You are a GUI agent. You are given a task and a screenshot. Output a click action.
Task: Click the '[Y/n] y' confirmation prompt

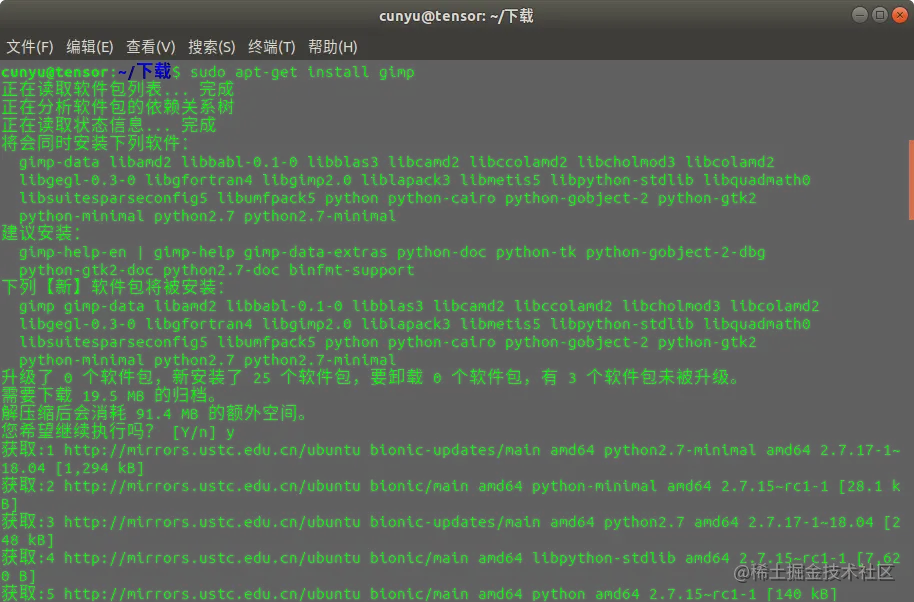pyautogui.click(x=203, y=432)
